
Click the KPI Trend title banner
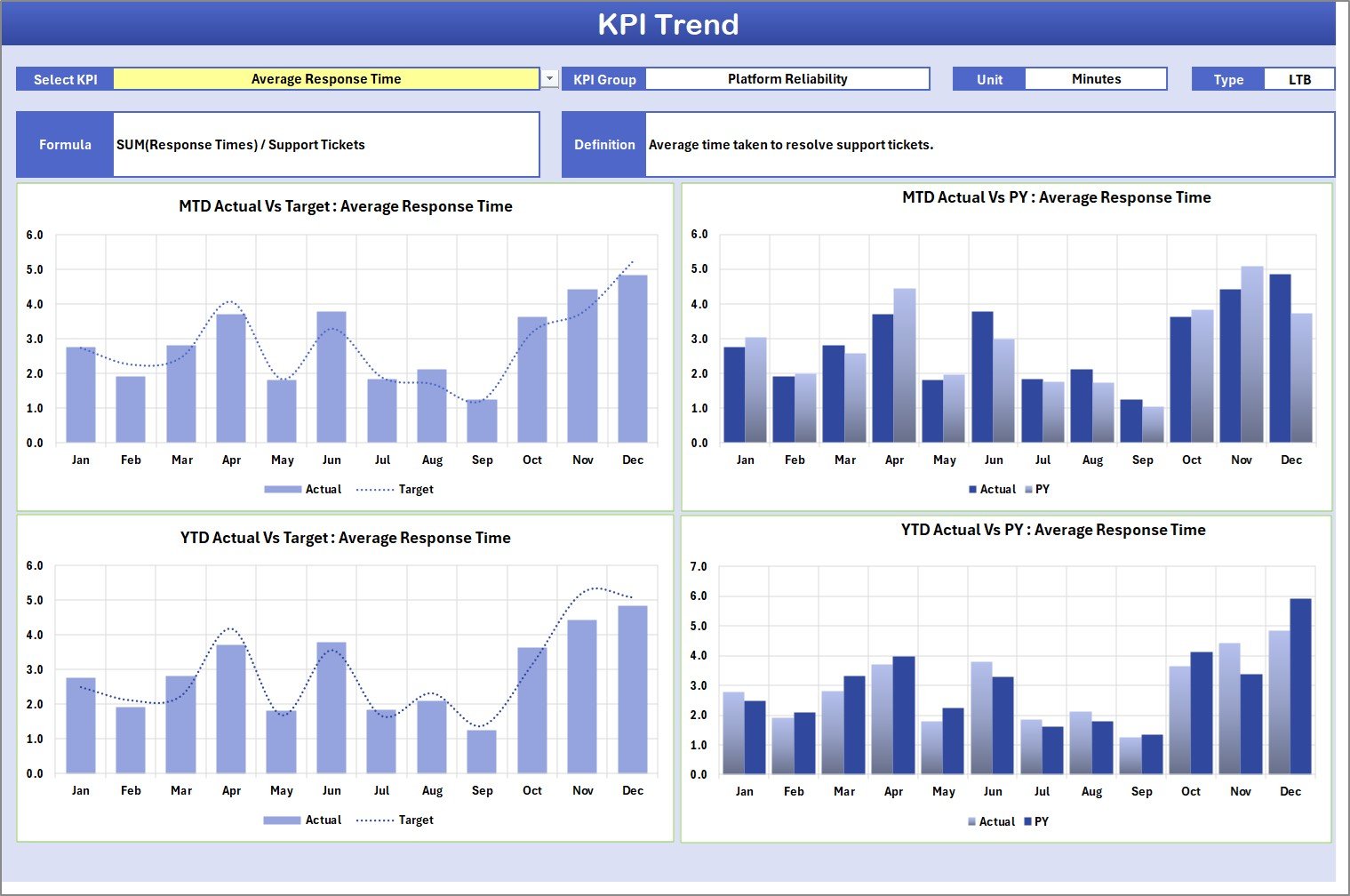[x=670, y=24]
